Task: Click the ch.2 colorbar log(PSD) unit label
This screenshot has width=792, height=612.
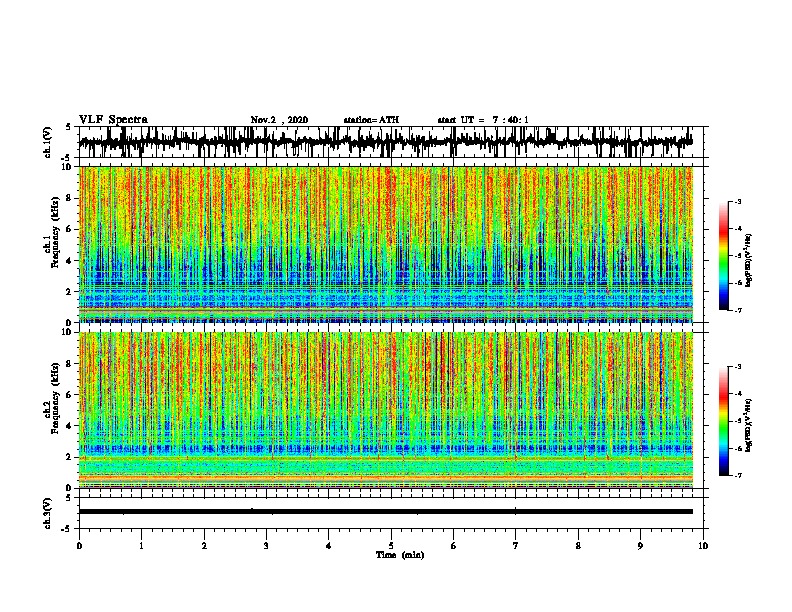Action: click(749, 425)
